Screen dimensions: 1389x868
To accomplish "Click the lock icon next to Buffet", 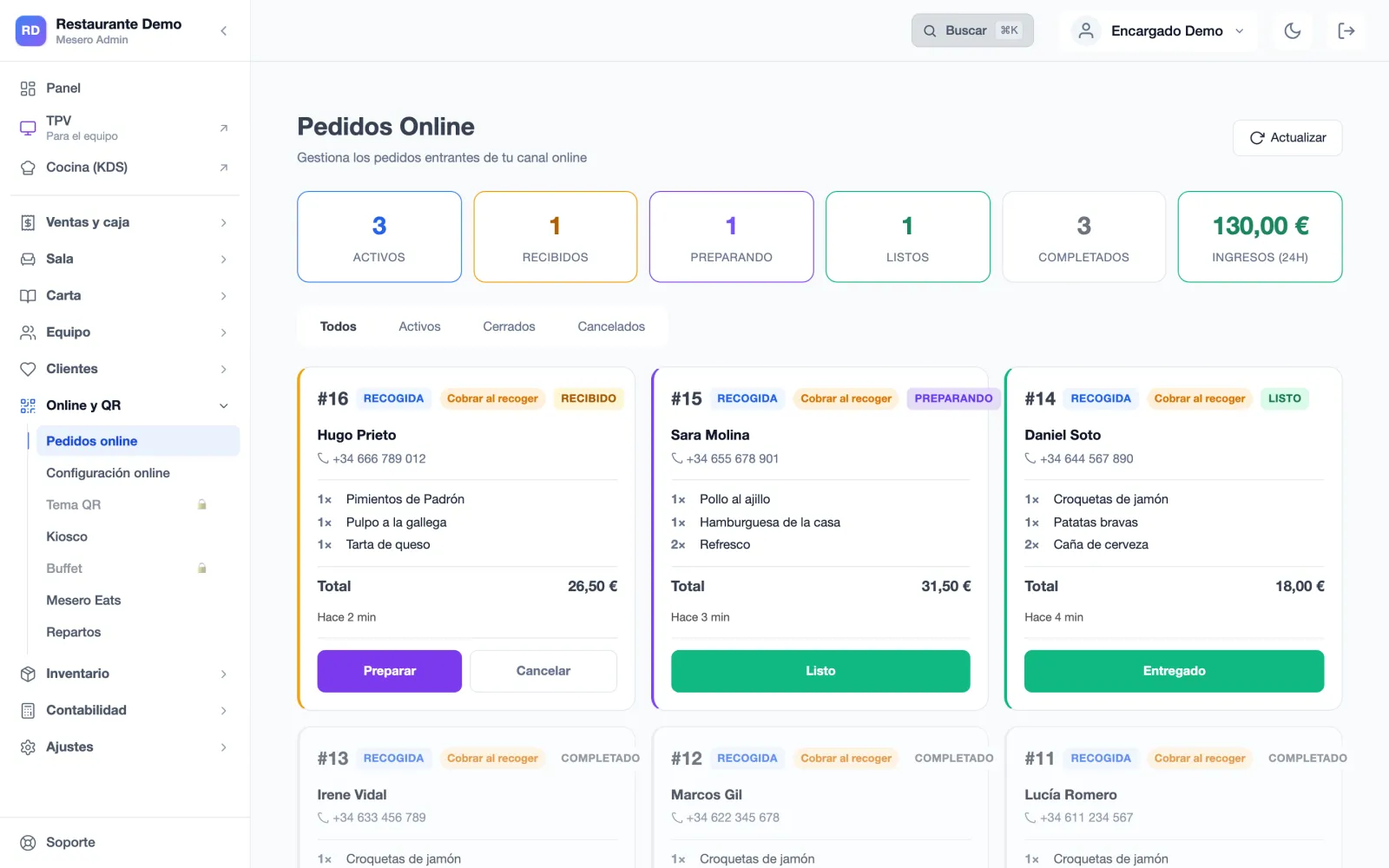I will [201, 569].
